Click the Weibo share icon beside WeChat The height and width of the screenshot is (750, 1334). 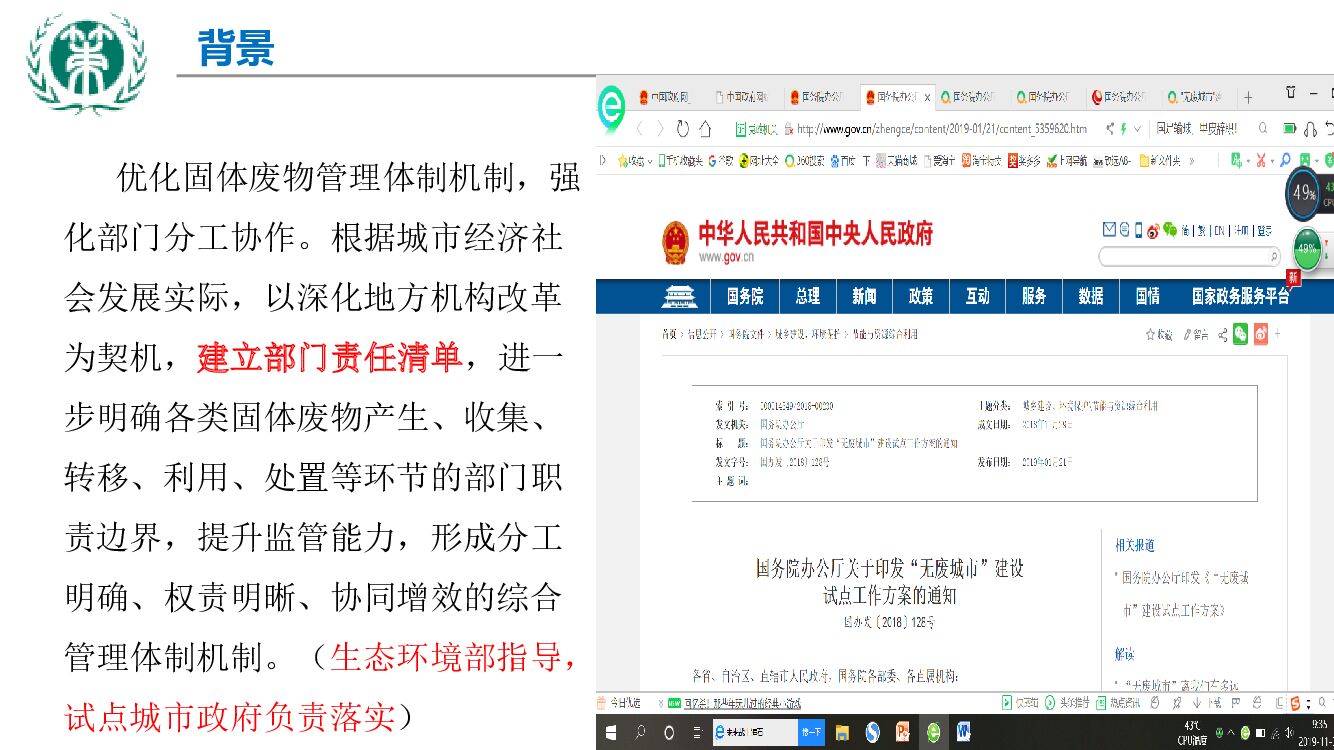click(x=1261, y=334)
